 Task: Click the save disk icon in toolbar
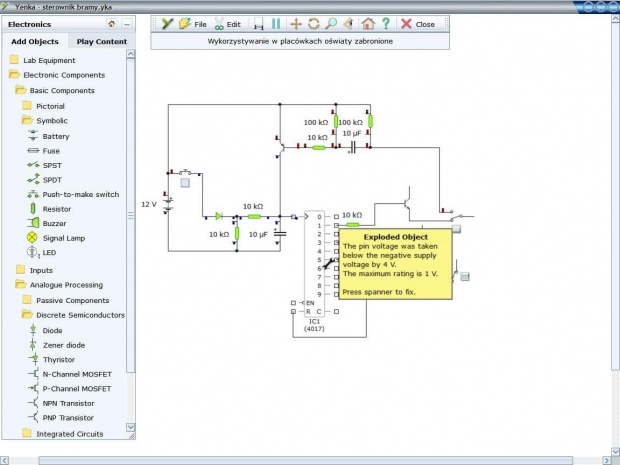tap(258, 25)
